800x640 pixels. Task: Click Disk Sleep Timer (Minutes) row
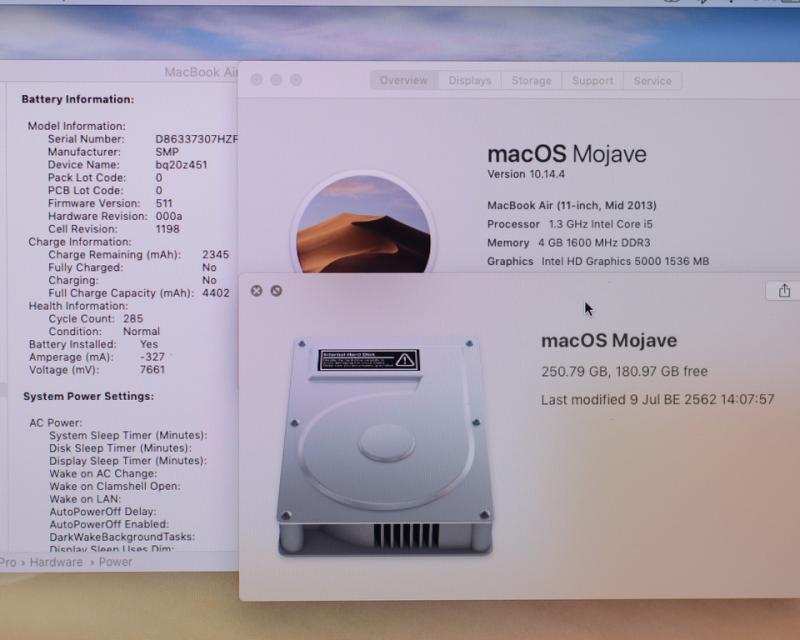(x=120, y=448)
